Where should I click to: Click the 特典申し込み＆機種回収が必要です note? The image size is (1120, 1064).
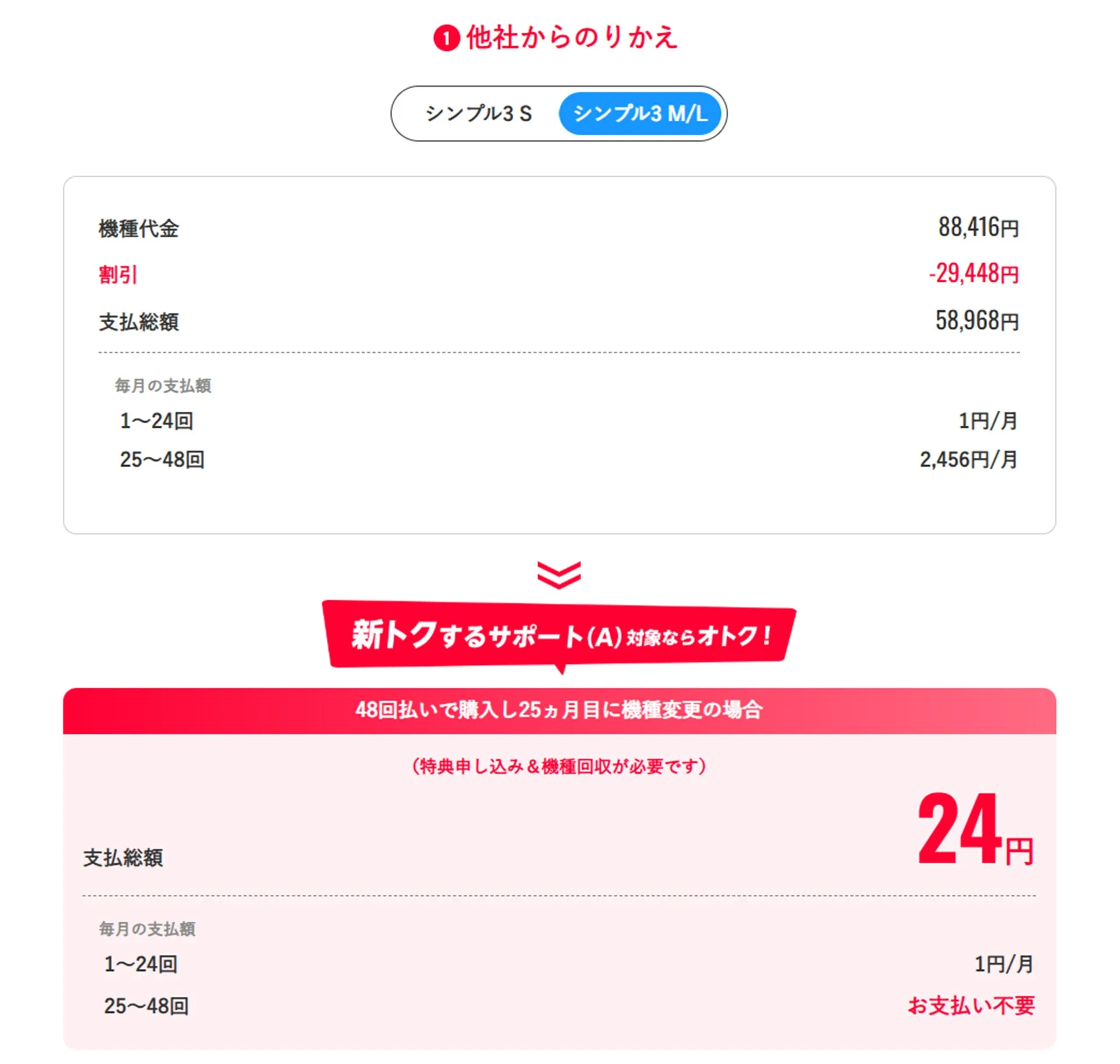point(559,766)
